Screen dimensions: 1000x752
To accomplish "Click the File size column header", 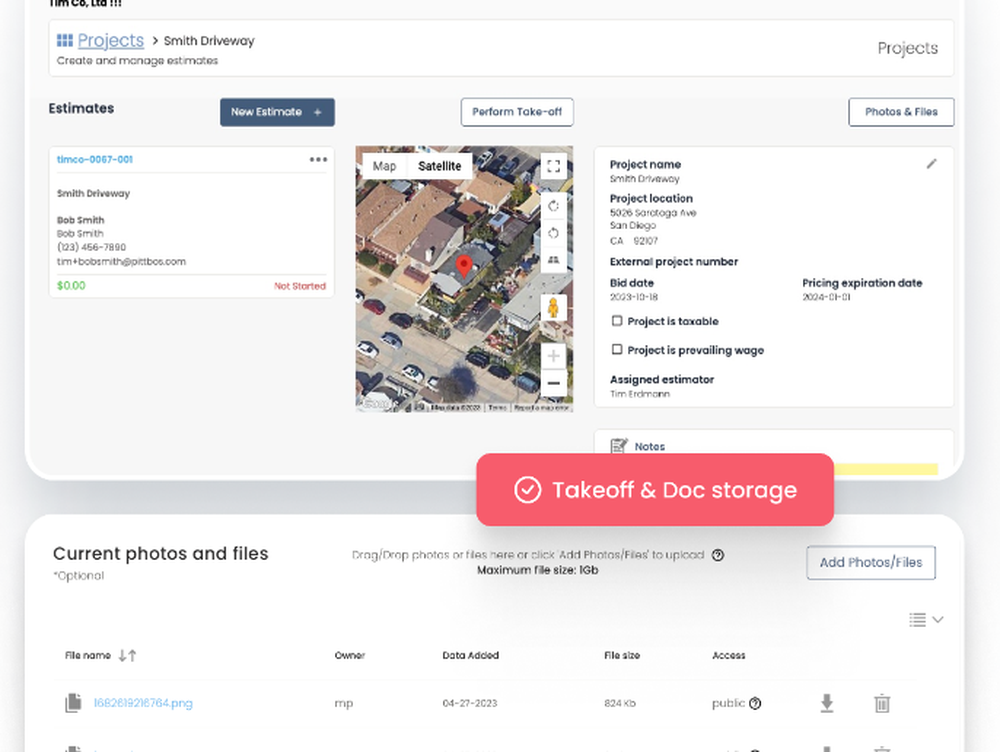I will (622, 655).
